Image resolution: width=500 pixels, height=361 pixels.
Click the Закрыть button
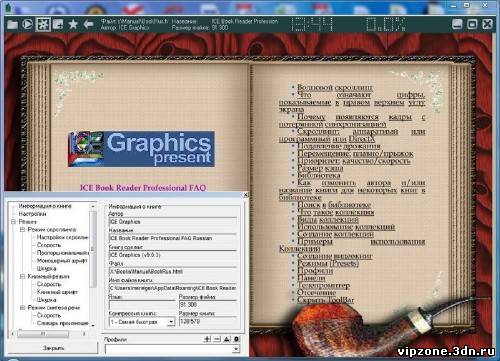click(x=53, y=348)
